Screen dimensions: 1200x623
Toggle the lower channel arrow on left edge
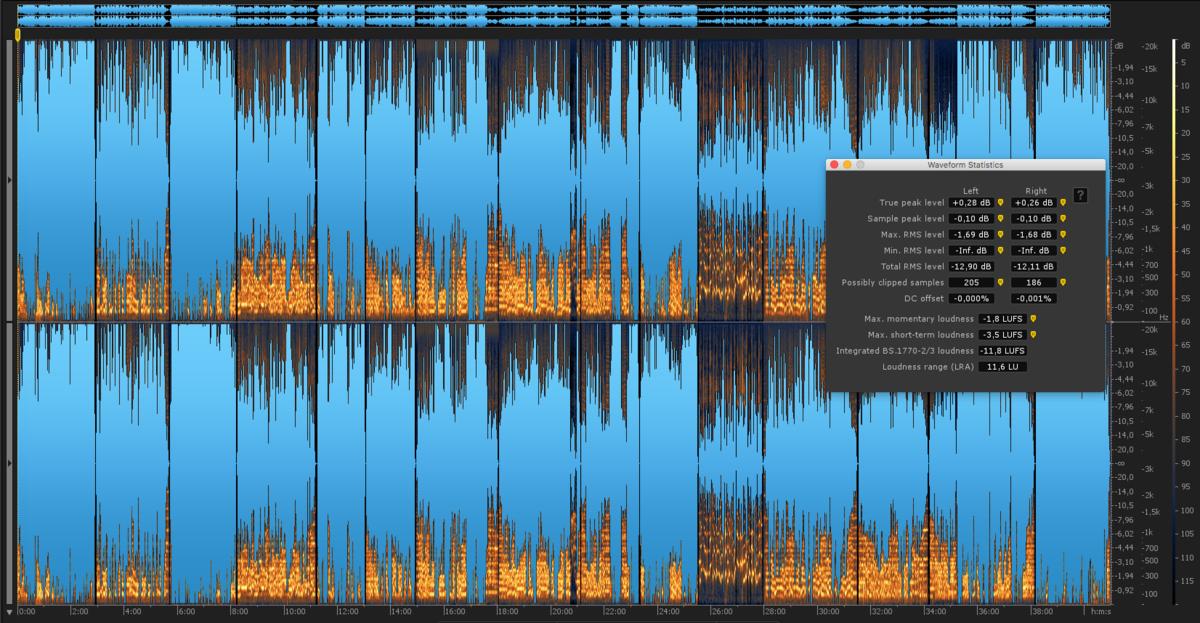10,464
